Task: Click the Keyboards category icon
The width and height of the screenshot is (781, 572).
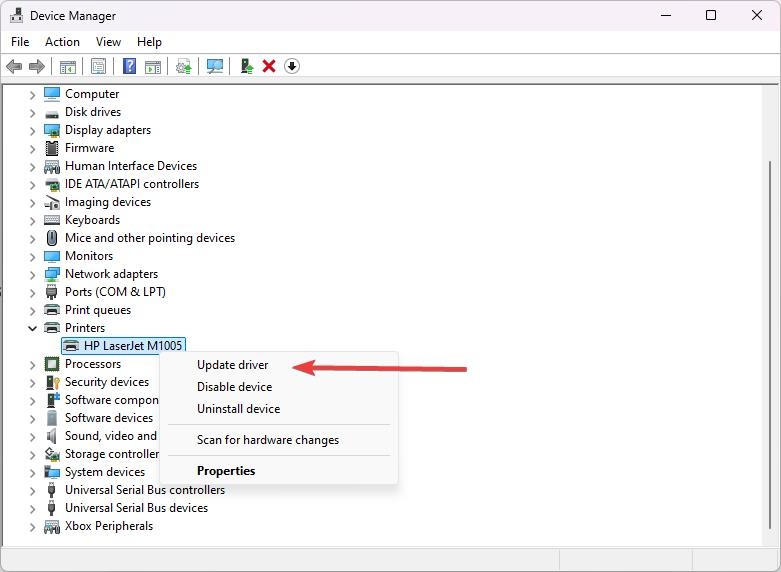Action: (x=52, y=220)
